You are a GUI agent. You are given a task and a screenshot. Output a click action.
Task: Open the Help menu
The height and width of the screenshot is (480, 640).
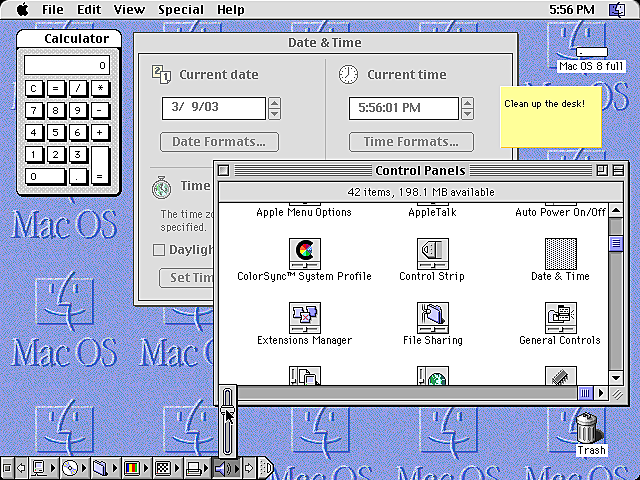click(231, 9)
